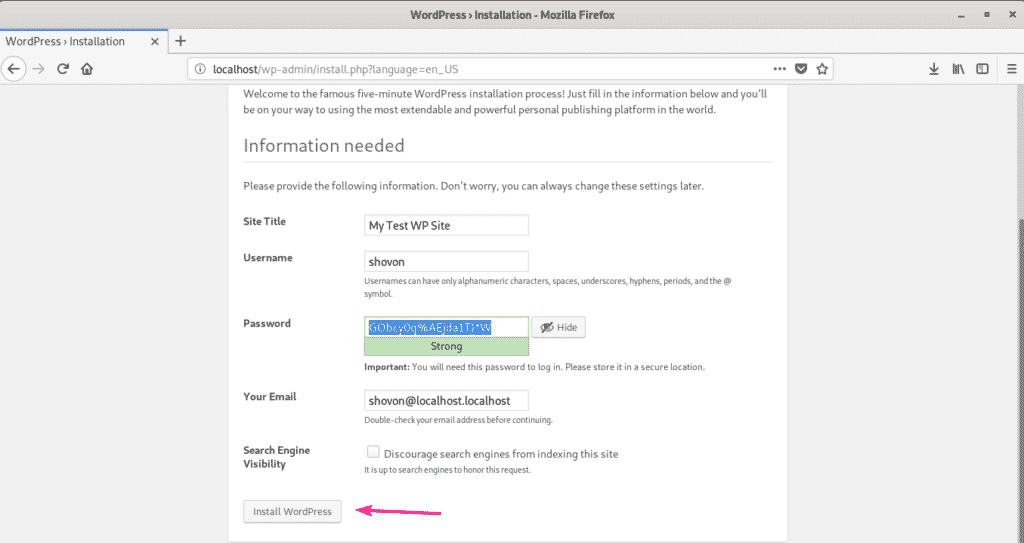Hide the password with Hide button

(558, 328)
